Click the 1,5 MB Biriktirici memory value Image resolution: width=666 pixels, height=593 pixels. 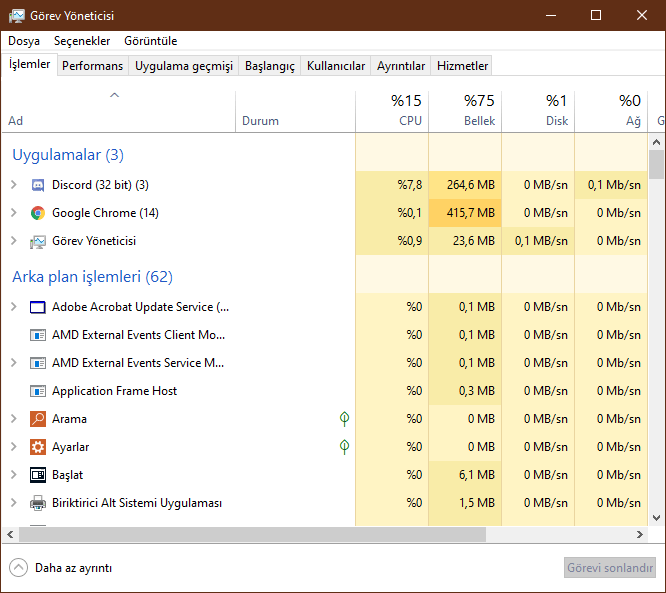pos(477,503)
